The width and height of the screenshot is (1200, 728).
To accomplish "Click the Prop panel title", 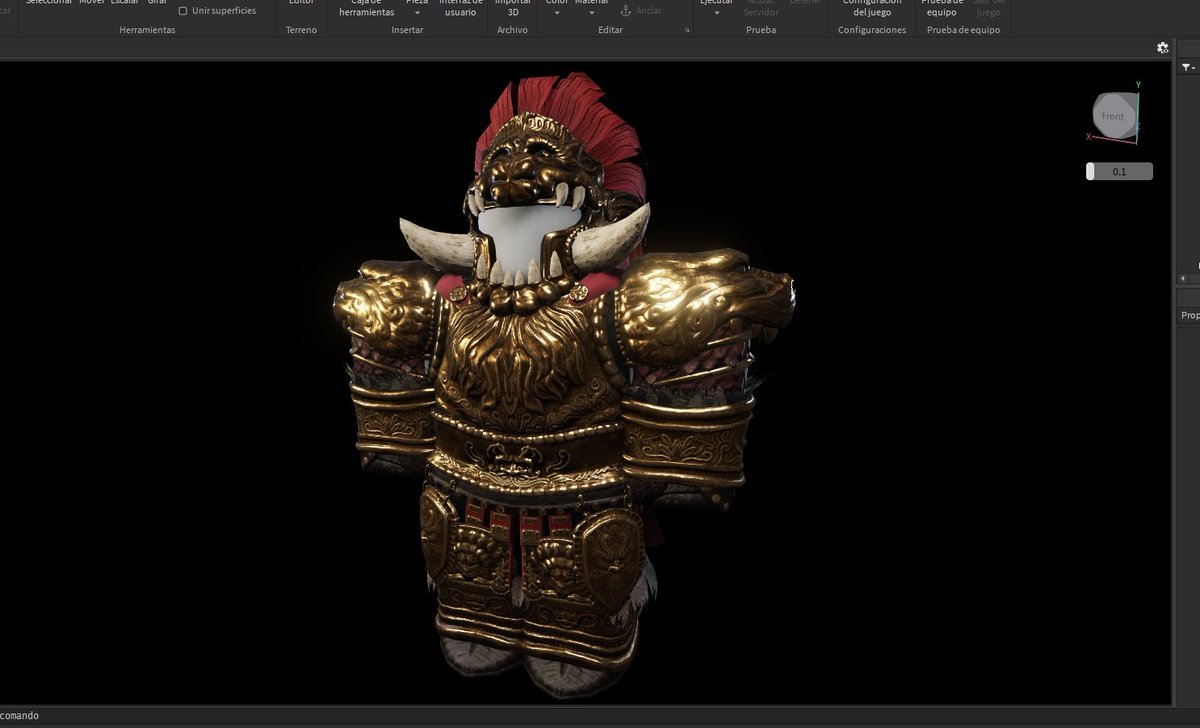I will [x=1189, y=315].
